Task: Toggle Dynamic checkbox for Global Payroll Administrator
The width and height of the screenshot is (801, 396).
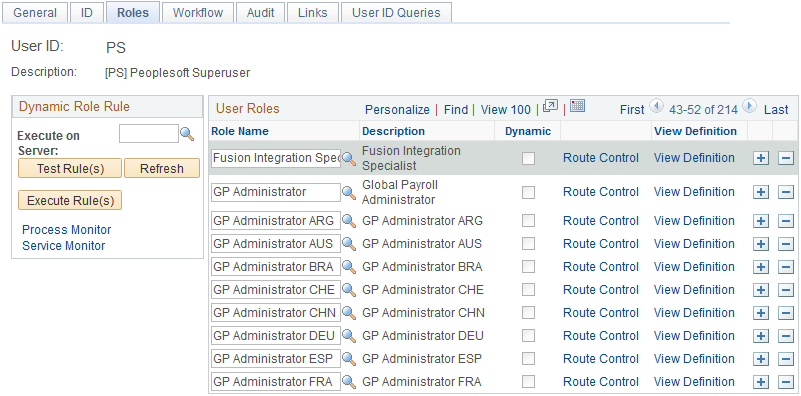Action: coord(528,193)
